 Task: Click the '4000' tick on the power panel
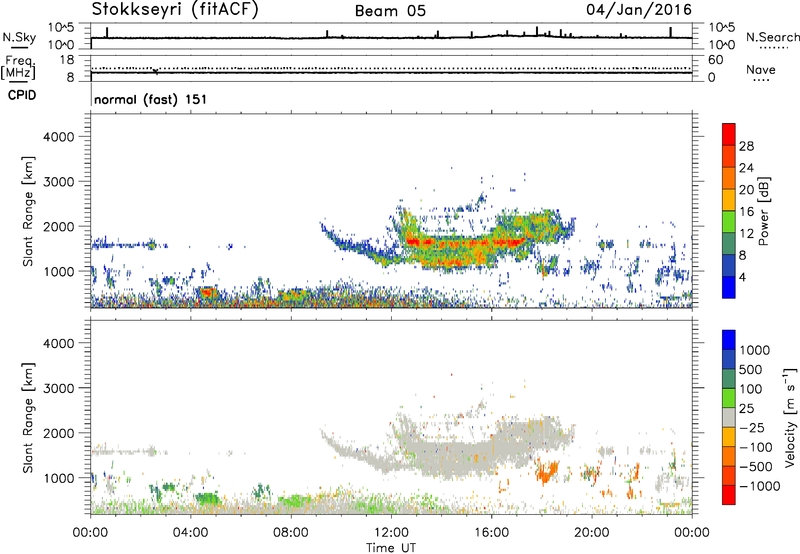pyautogui.click(x=58, y=137)
